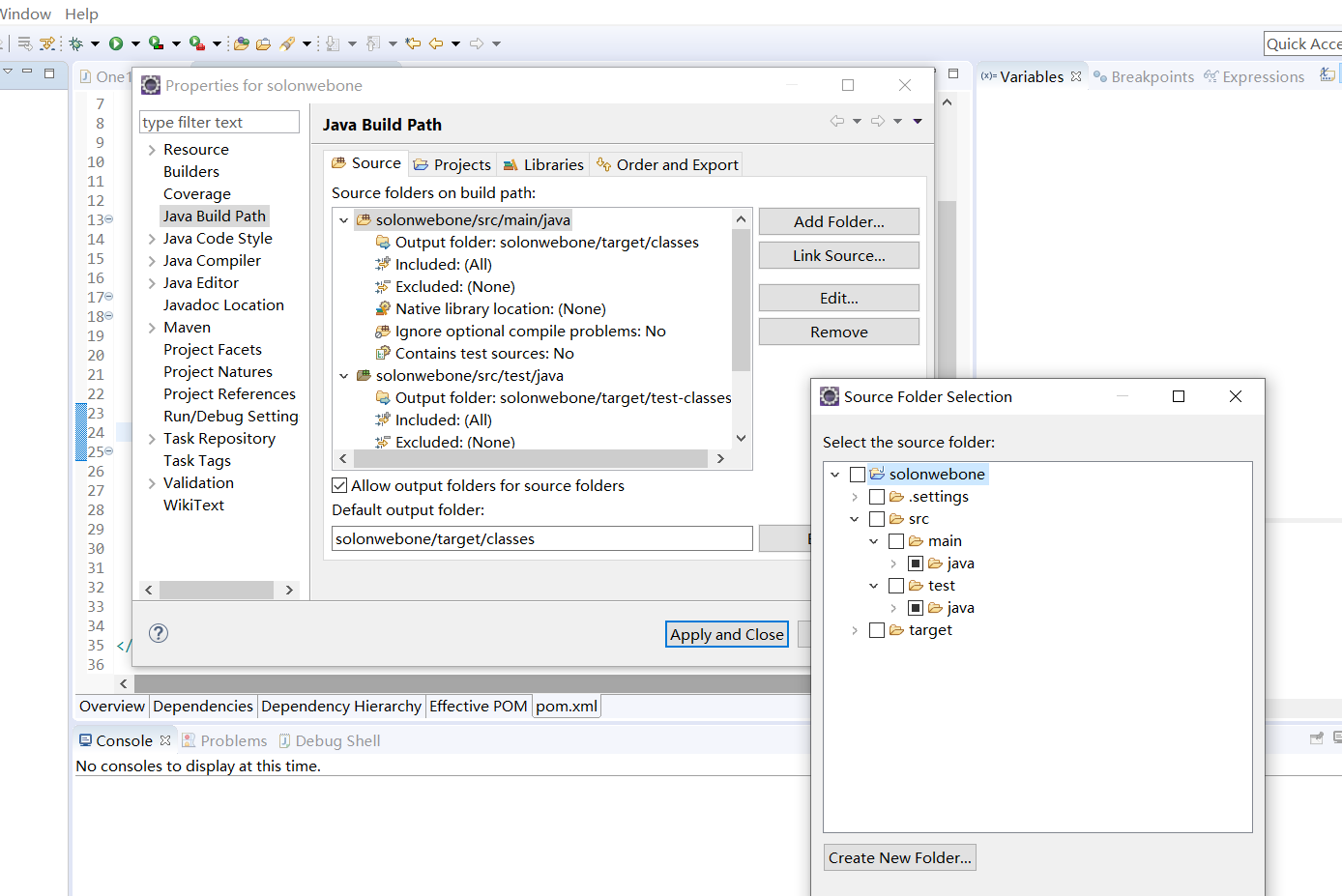
Task: Check the src folder checkbox
Action: point(877,518)
